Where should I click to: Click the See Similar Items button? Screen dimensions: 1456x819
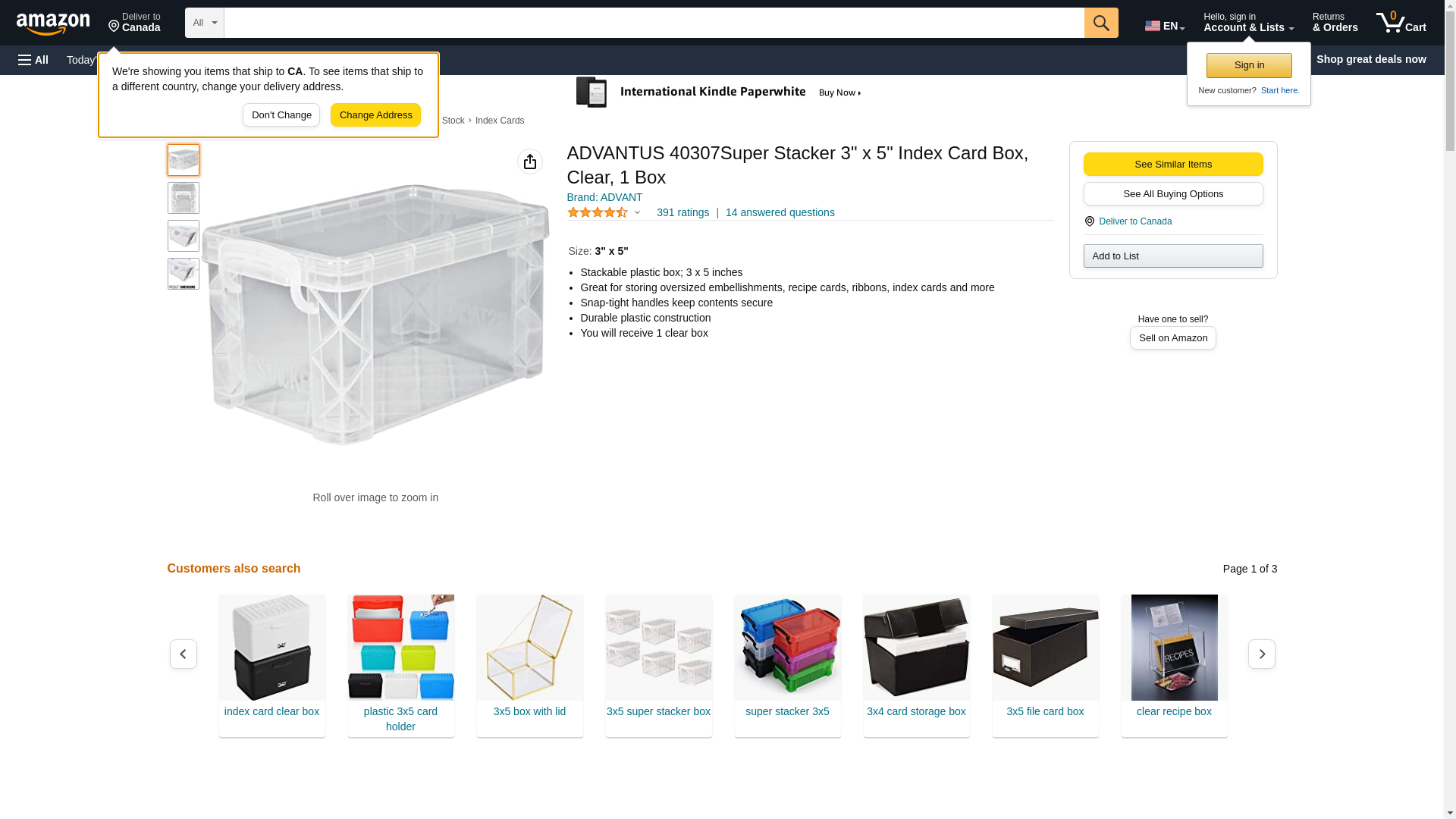(x=1173, y=165)
